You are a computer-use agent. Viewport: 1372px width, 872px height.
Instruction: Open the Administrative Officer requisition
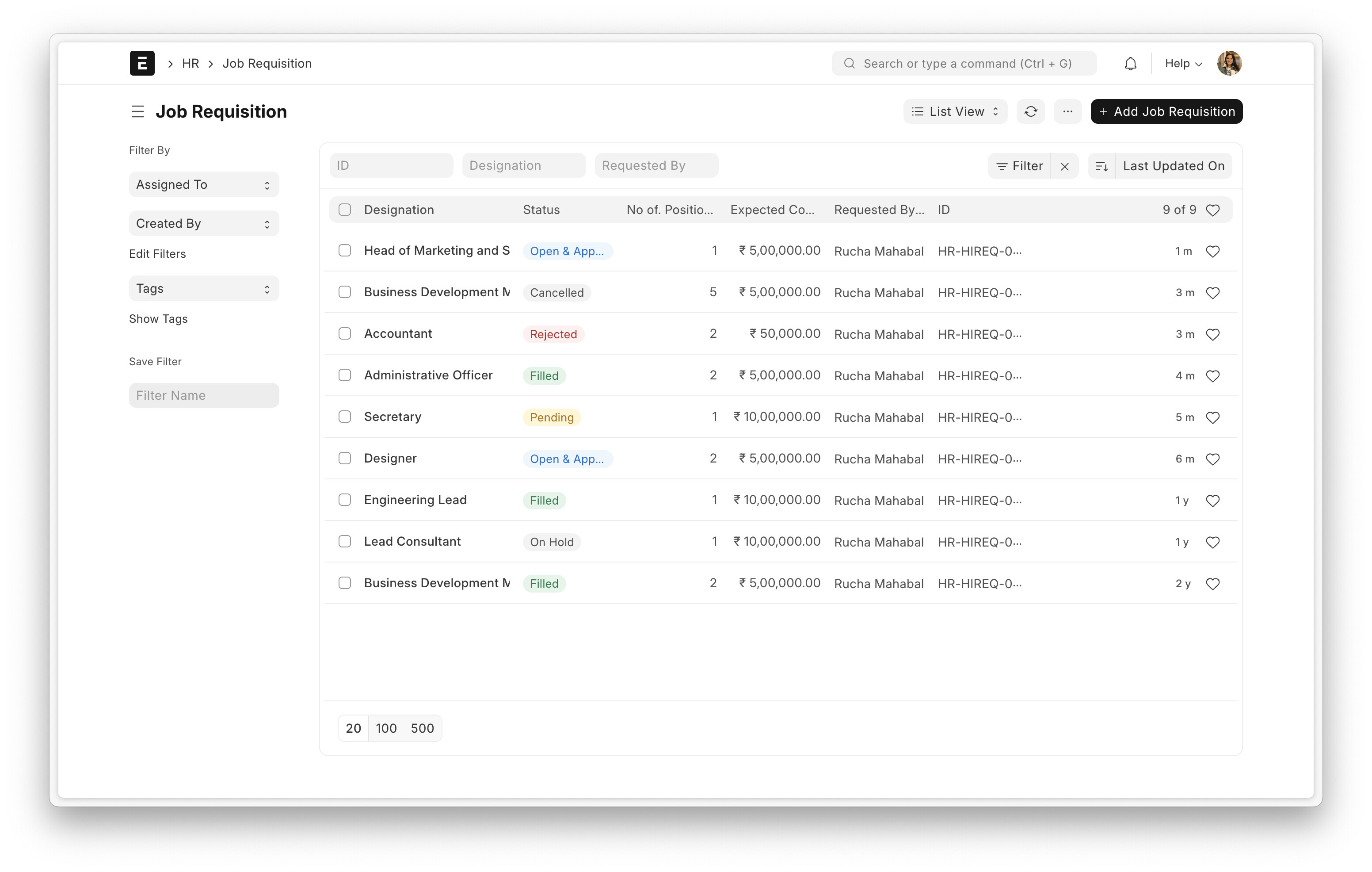coord(428,375)
